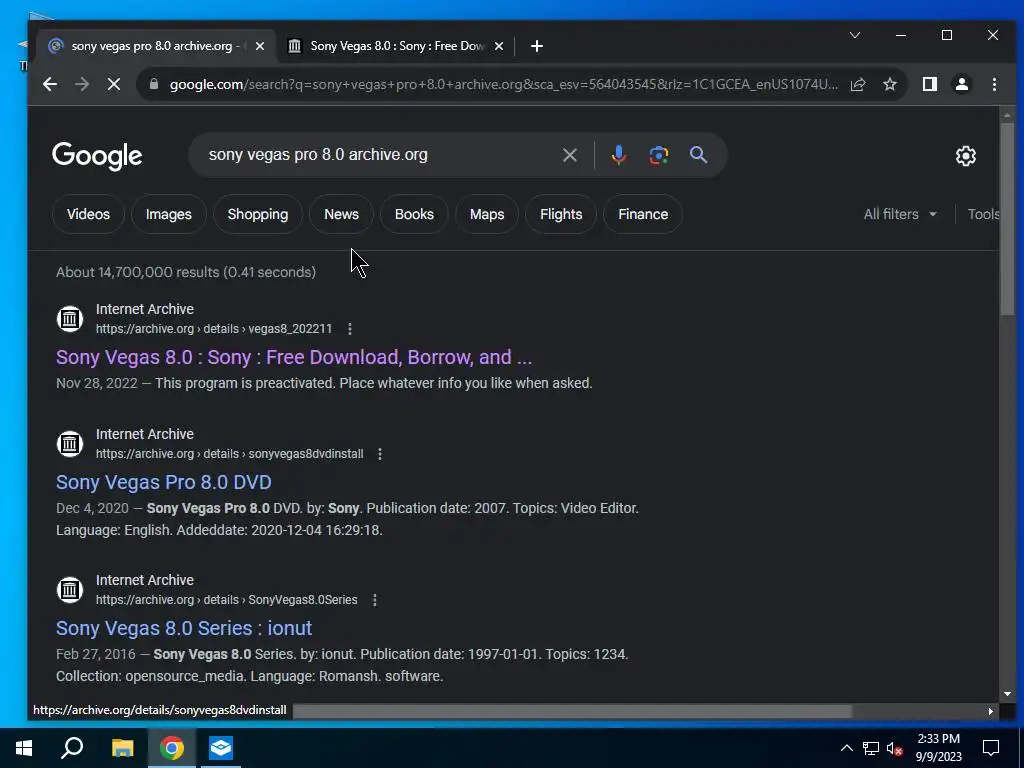1024x768 pixels.
Task: Open the Windows Start menu
Action: 24,748
